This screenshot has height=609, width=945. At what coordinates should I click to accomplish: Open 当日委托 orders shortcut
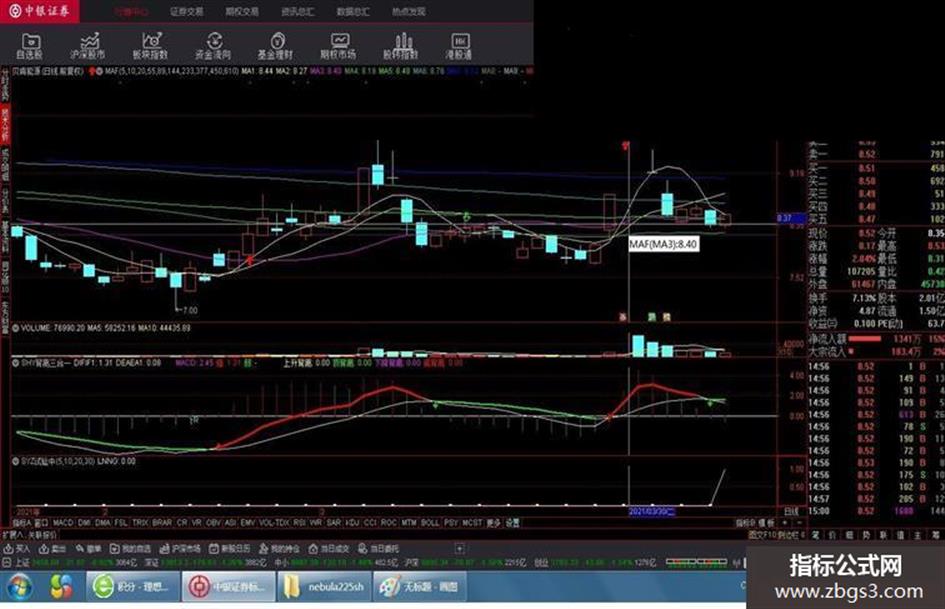(x=378, y=549)
